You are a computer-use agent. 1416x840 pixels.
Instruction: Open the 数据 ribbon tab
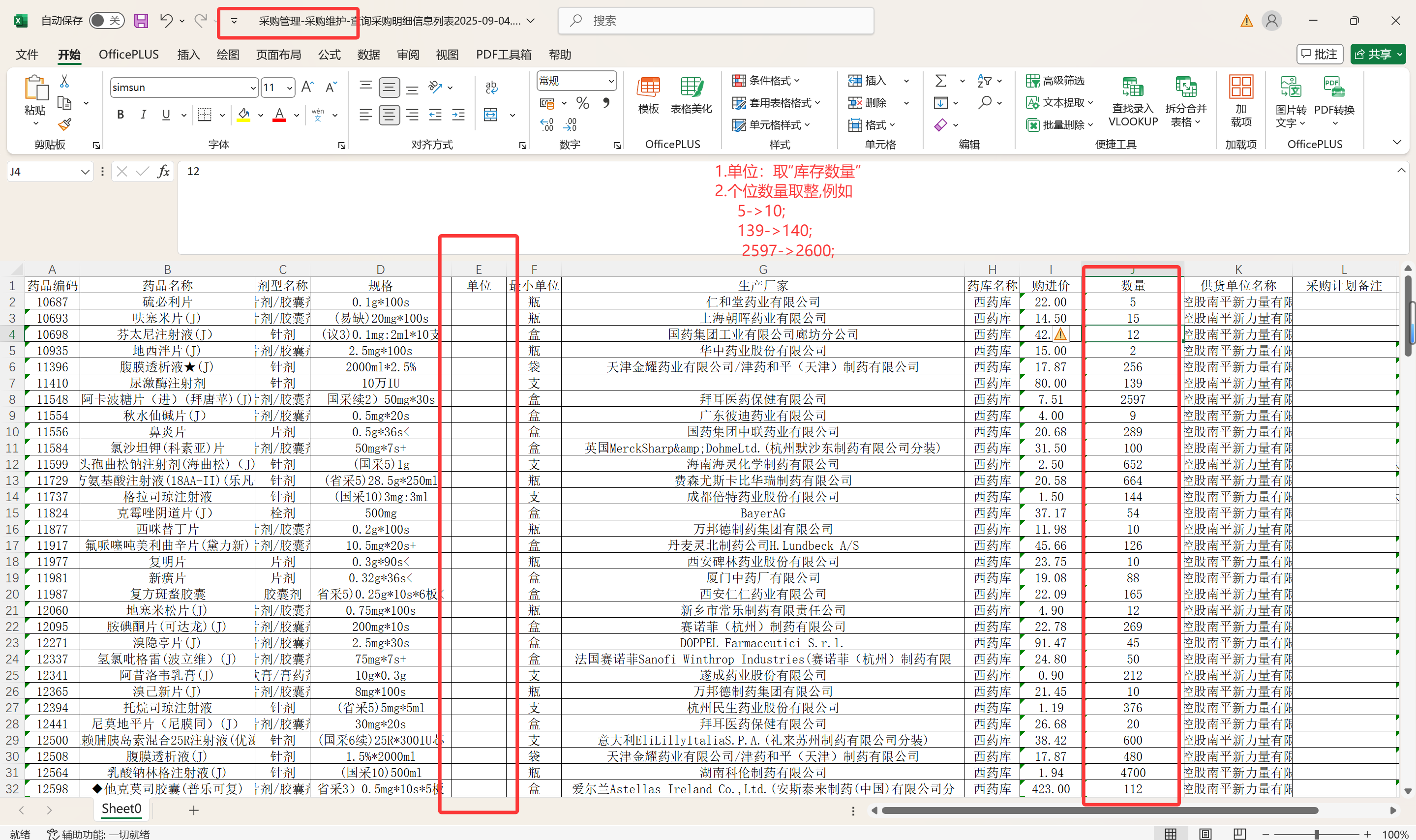[368, 54]
